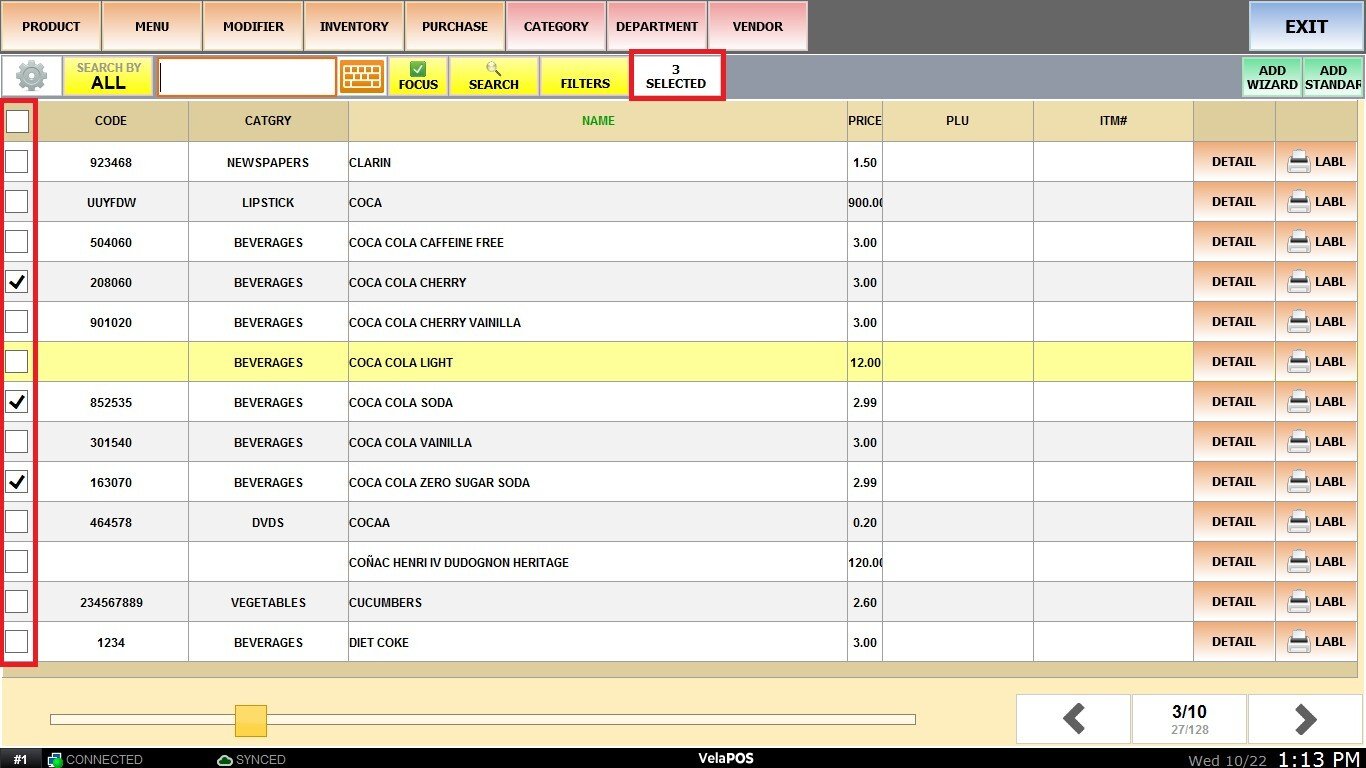1366x768 pixels.
Task: Open the FILTERS options
Action: (585, 77)
